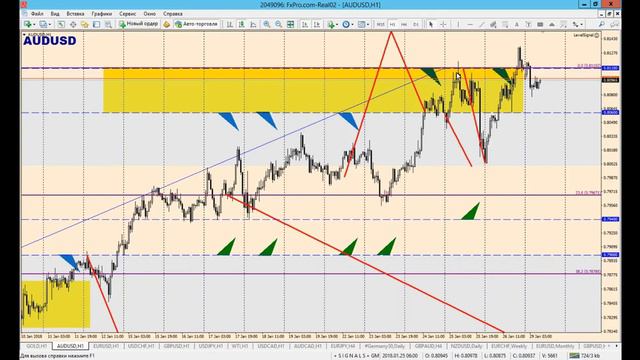Image resolution: width=640 pixels, height=360 pixels.
Task: Select the text label tool
Action: (528, 24)
